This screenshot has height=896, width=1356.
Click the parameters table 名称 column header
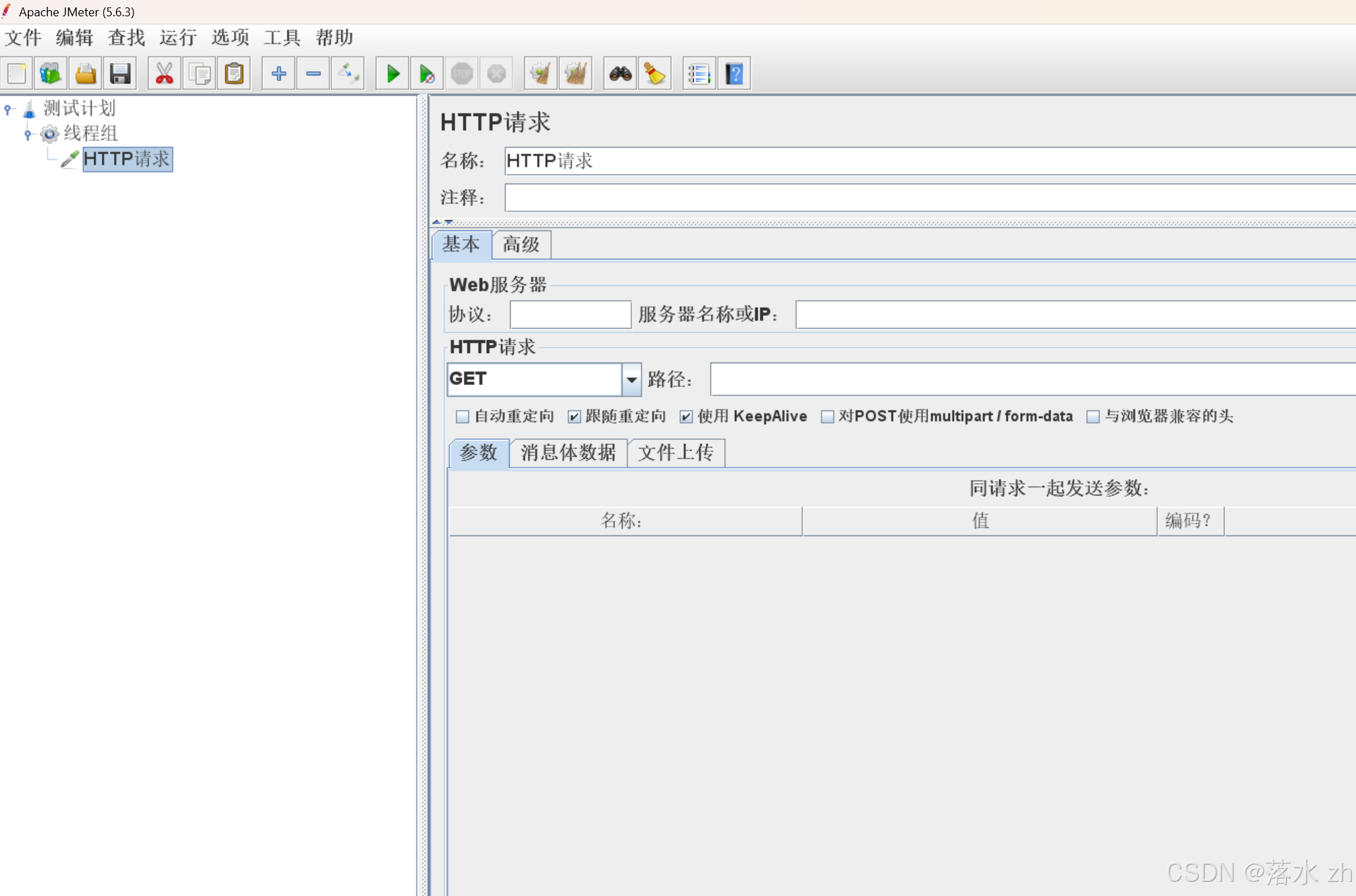(x=625, y=521)
